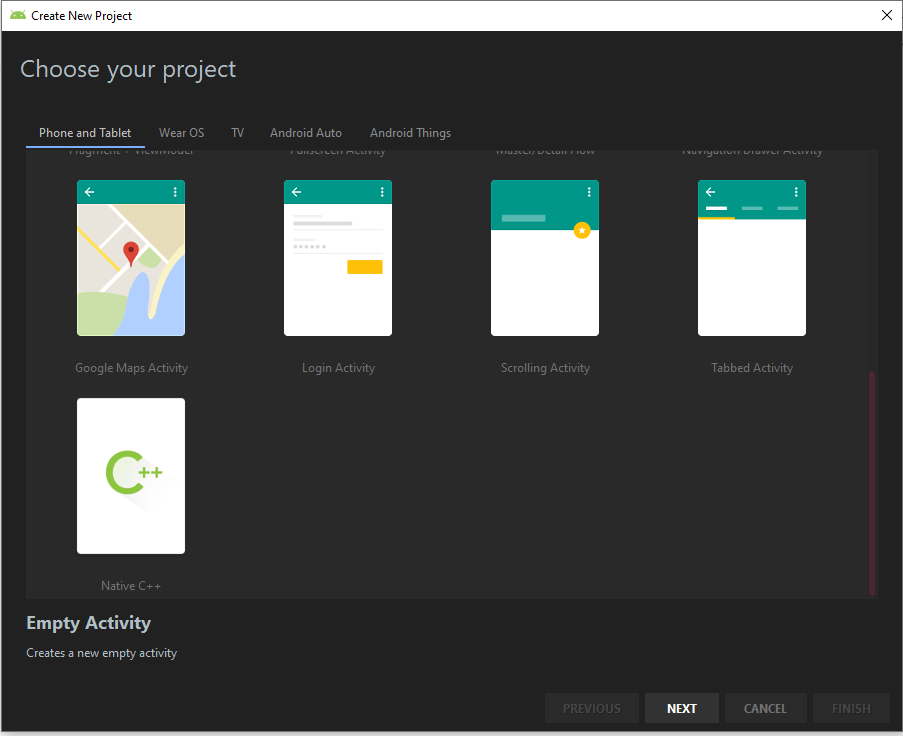Click the star badge on Scrolling Activity thumbnail

pos(583,230)
